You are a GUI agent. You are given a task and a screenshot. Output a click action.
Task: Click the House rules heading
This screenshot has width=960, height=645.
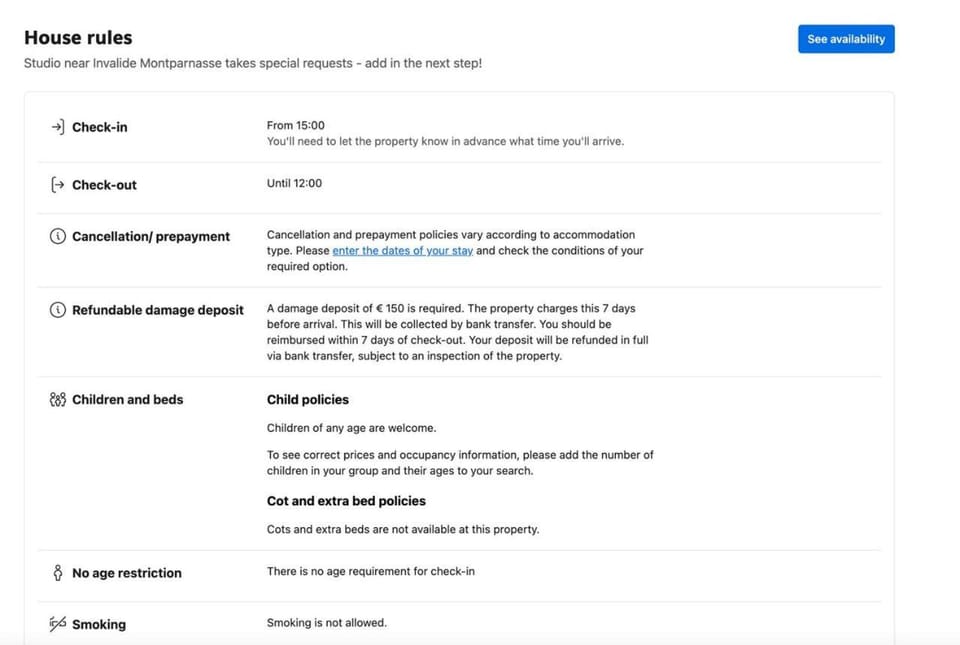click(78, 38)
